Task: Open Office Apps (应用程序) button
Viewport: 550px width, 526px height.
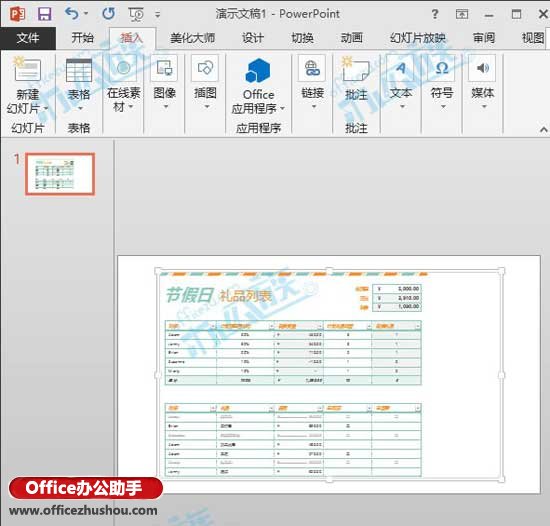Action: tap(258, 86)
